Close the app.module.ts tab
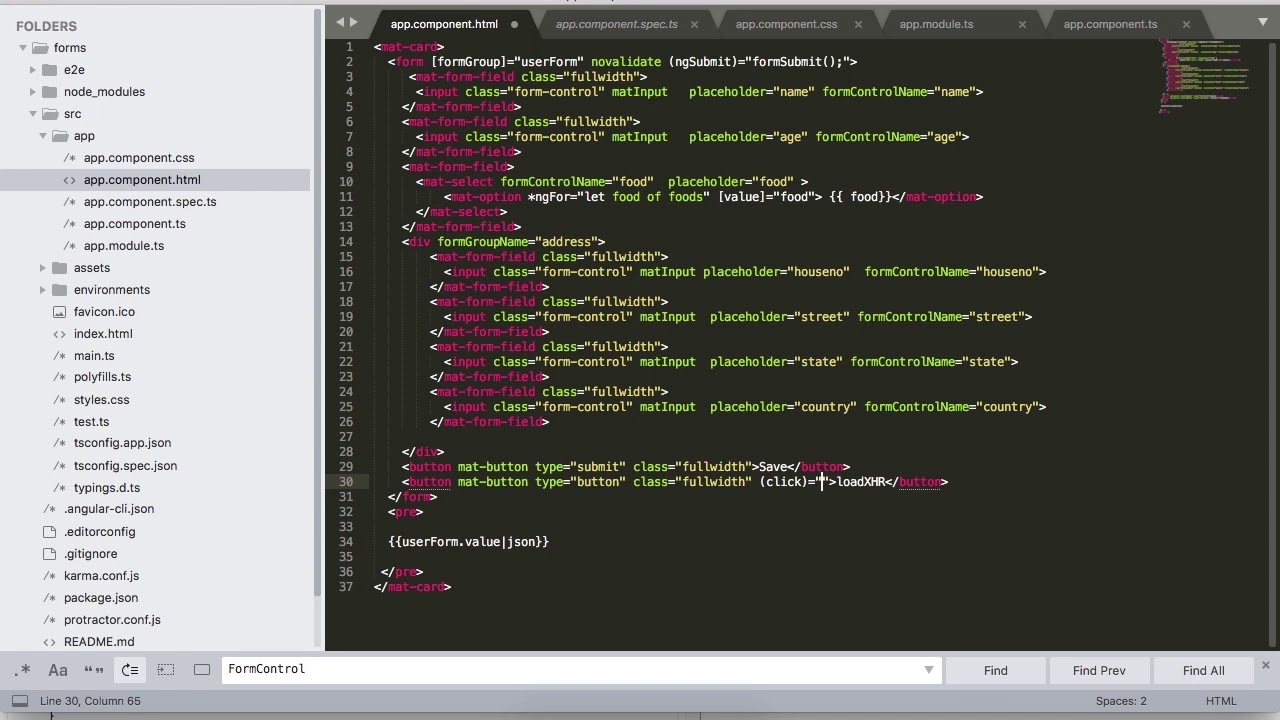The height and width of the screenshot is (720, 1280). tap(1022, 24)
